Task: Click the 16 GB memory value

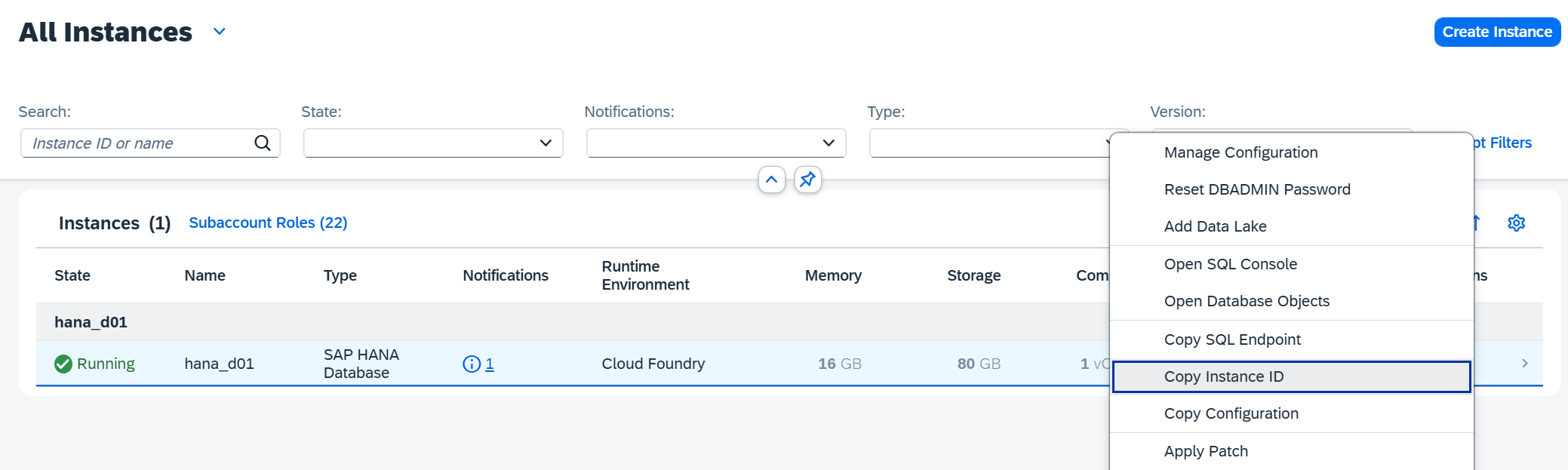Action: coord(840,364)
